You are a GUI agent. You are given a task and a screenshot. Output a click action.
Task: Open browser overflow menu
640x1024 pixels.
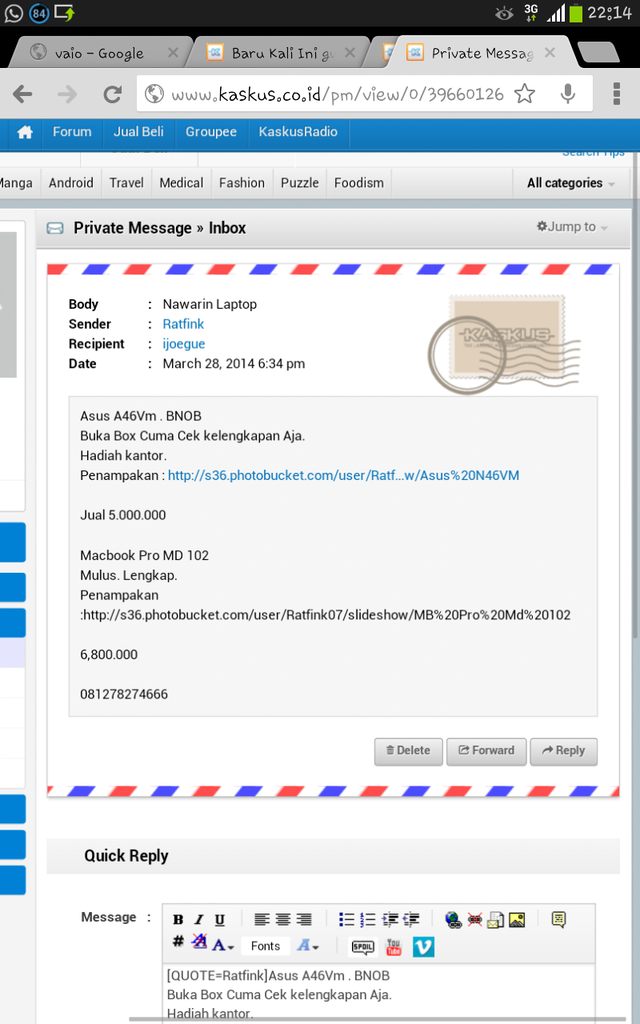616,94
